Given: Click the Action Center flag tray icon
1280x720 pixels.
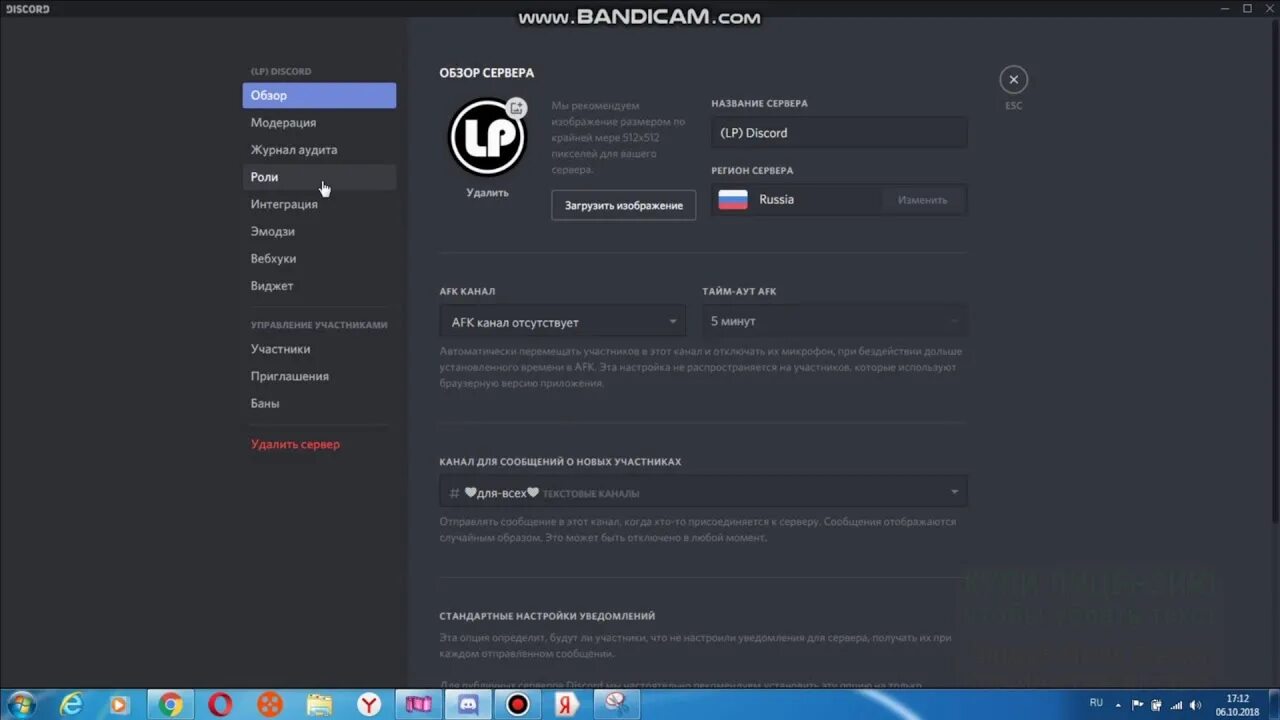Looking at the screenshot, I should 1137,704.
